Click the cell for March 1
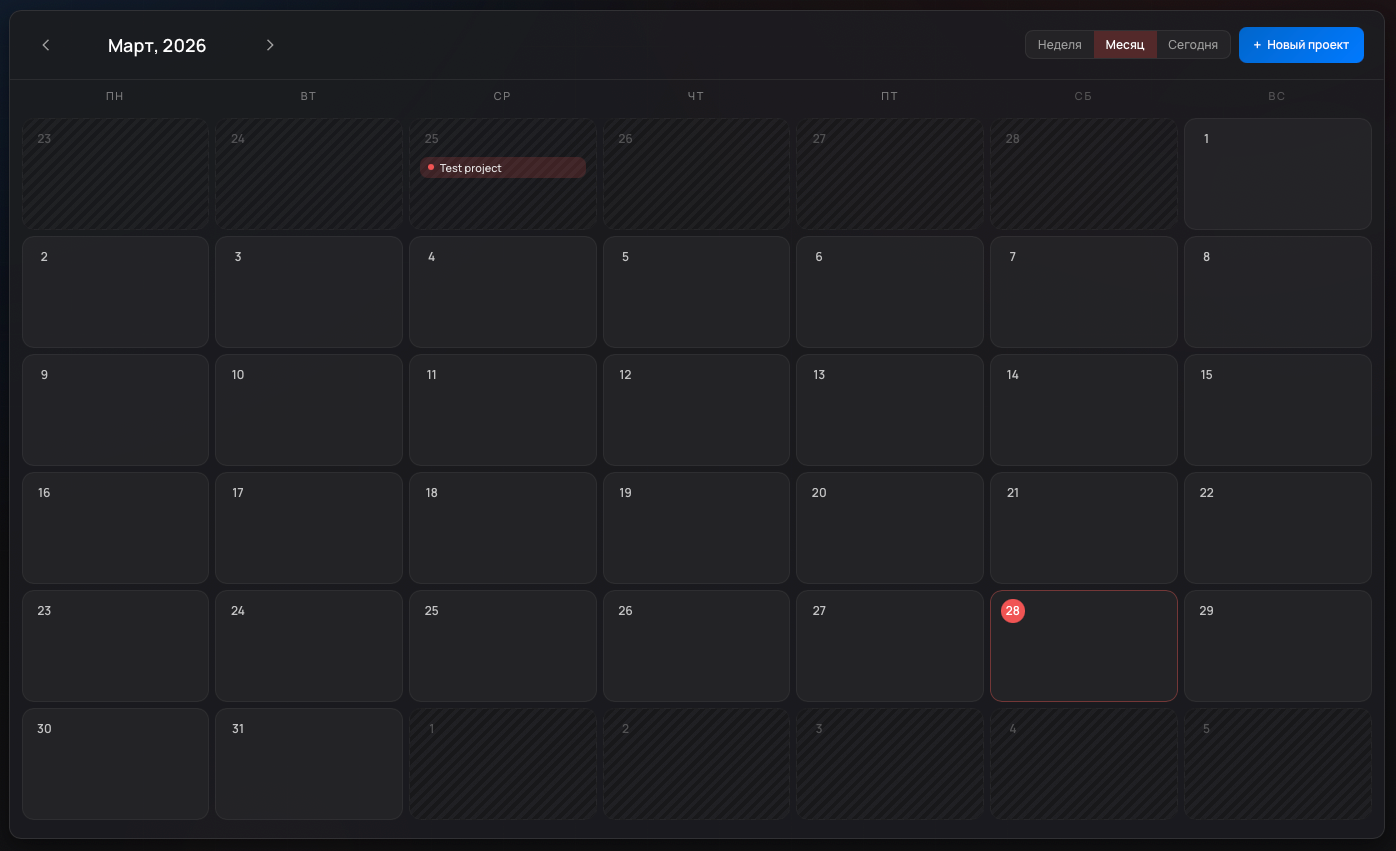1396x851 pixels. click(x=1277, y=174)
